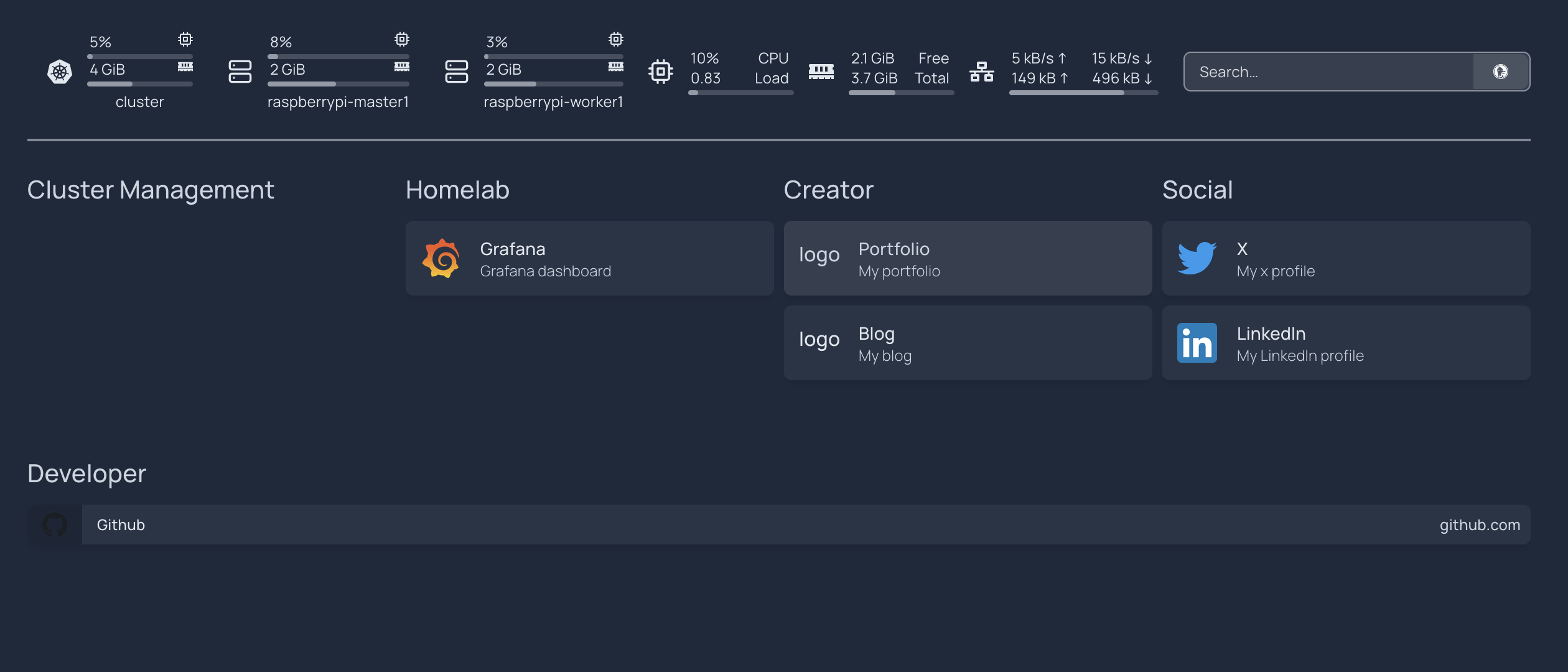
Task: Click the CPU chip icon beside CPU Load
Action: pos(660,72)
